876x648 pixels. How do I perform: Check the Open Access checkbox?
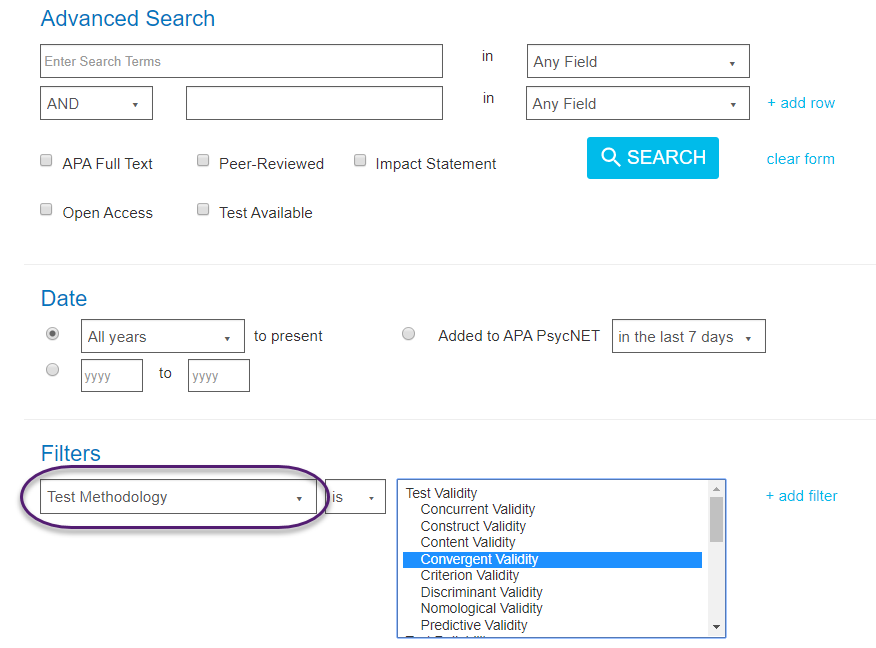[x=46, y=209]
